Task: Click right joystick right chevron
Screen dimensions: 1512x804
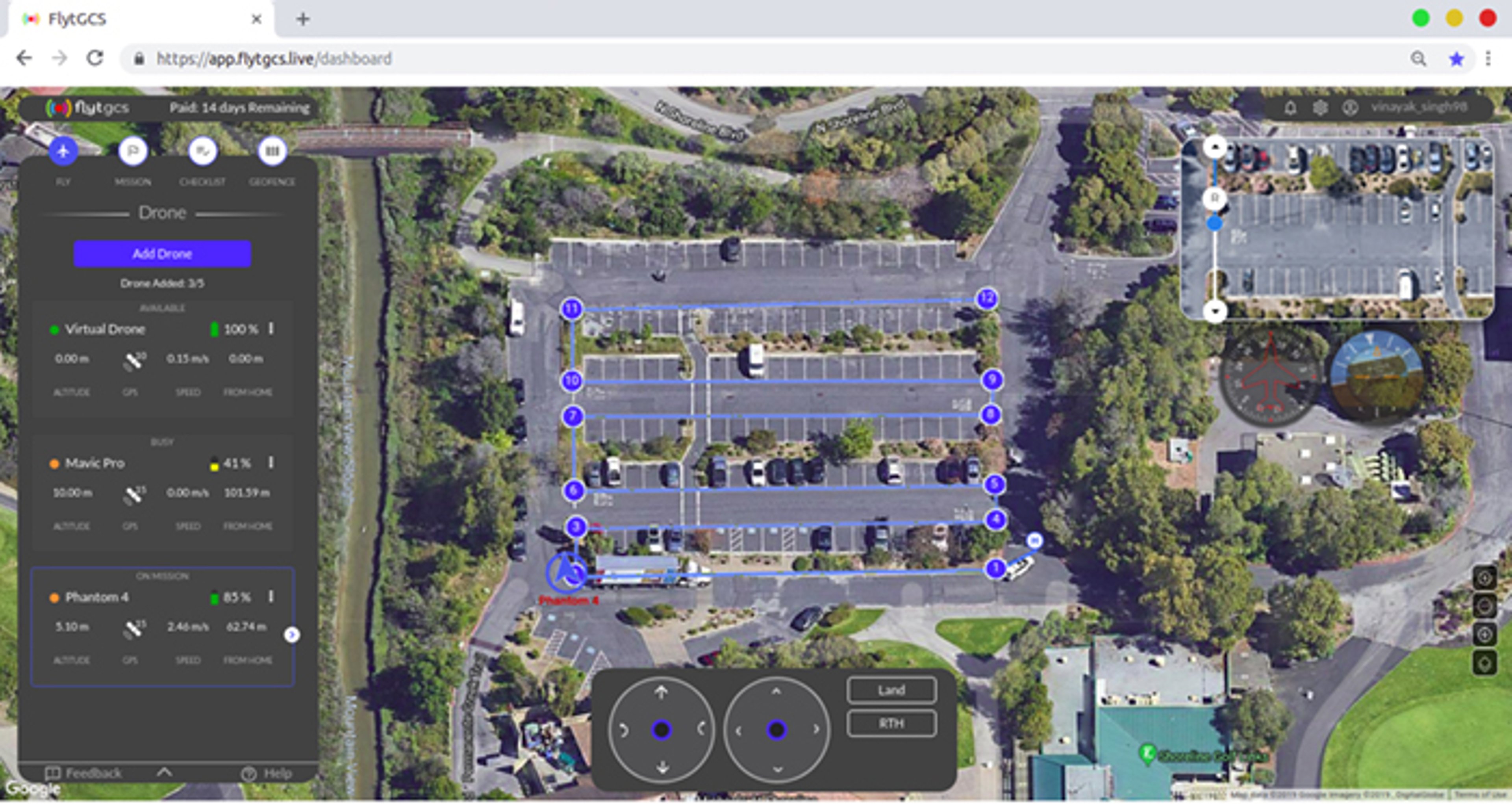Action: [816, 730]
